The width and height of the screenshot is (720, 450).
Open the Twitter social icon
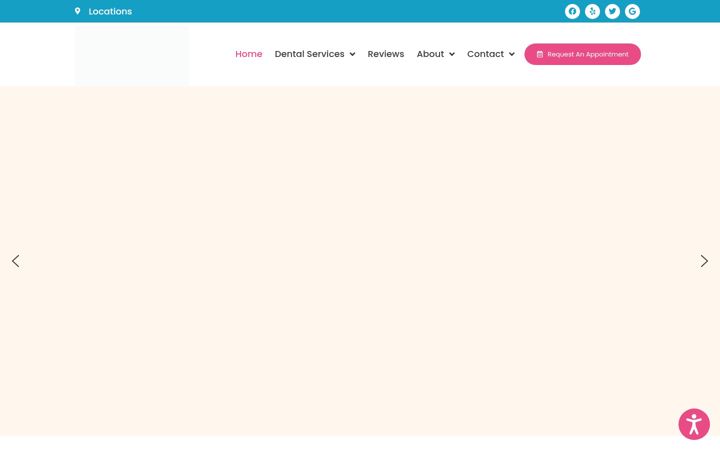pyautogui.click(x=612, y=11)
